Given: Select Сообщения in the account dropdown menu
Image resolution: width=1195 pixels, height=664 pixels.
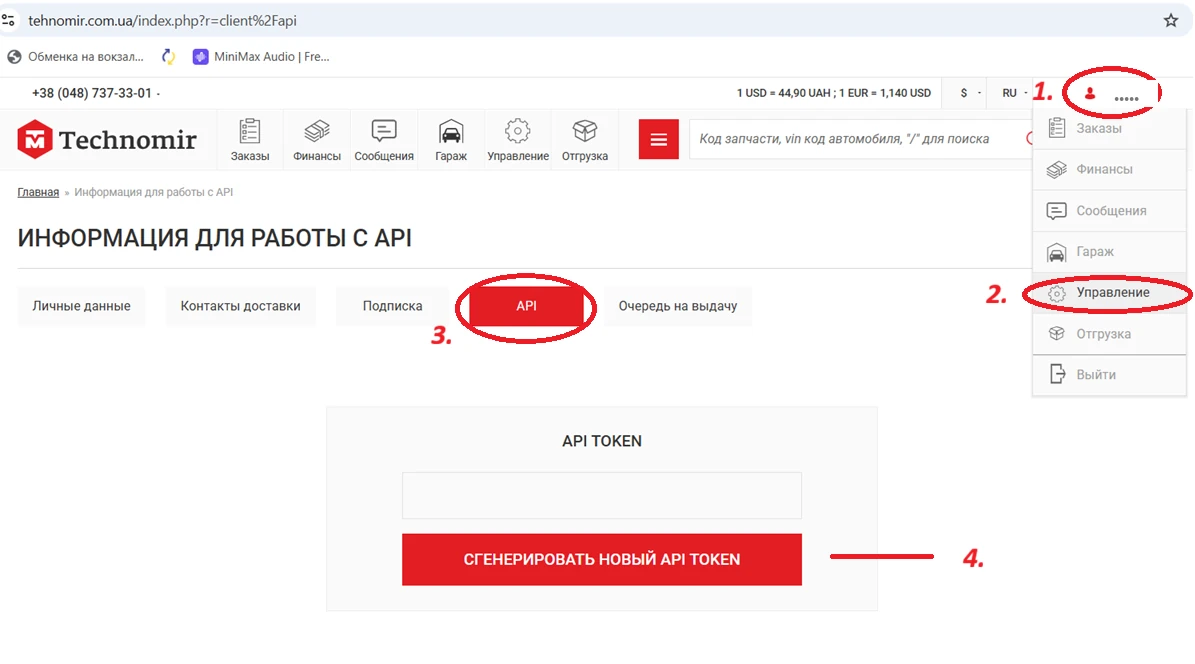Looking at the screenshot, I should tap(1110, 210).
